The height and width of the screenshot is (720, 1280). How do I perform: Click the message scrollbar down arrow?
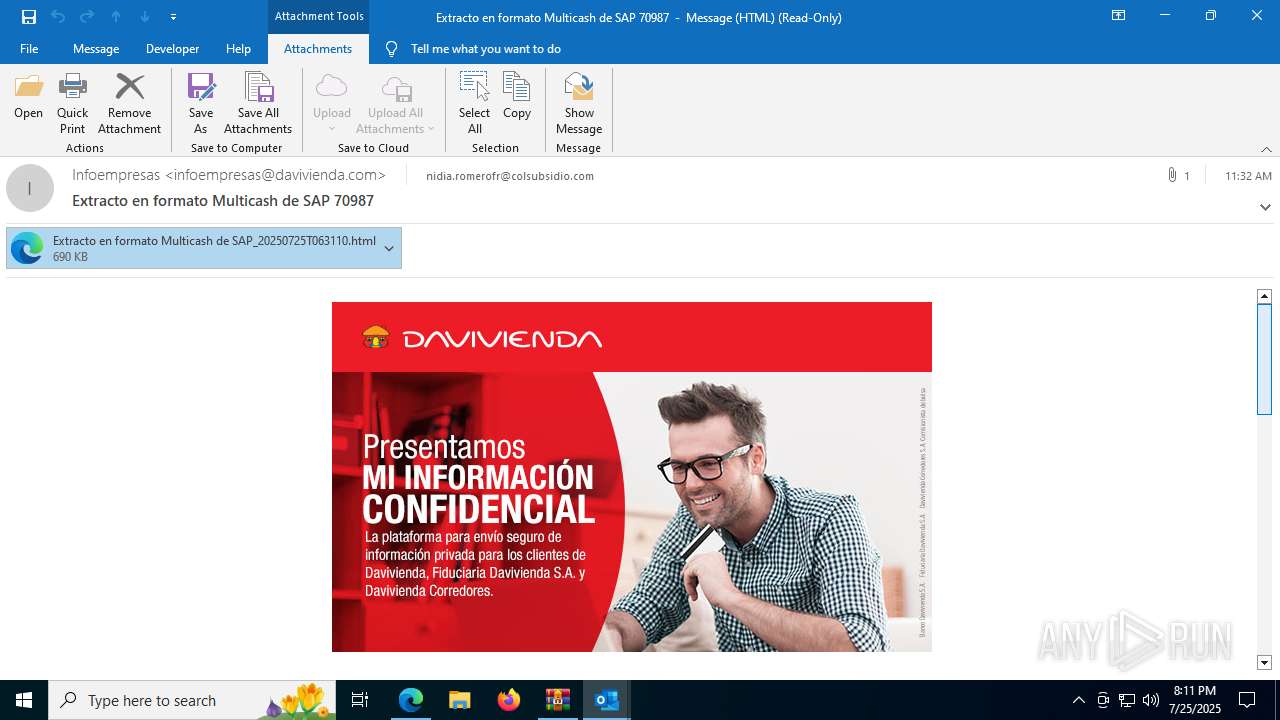tap(1264, 663)
